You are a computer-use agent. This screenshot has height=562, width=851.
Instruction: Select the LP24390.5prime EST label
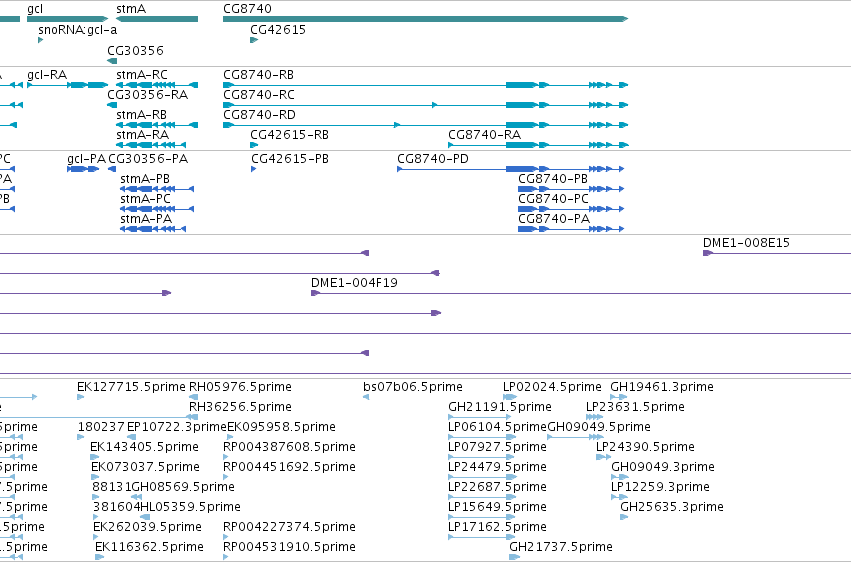[645, 447]
